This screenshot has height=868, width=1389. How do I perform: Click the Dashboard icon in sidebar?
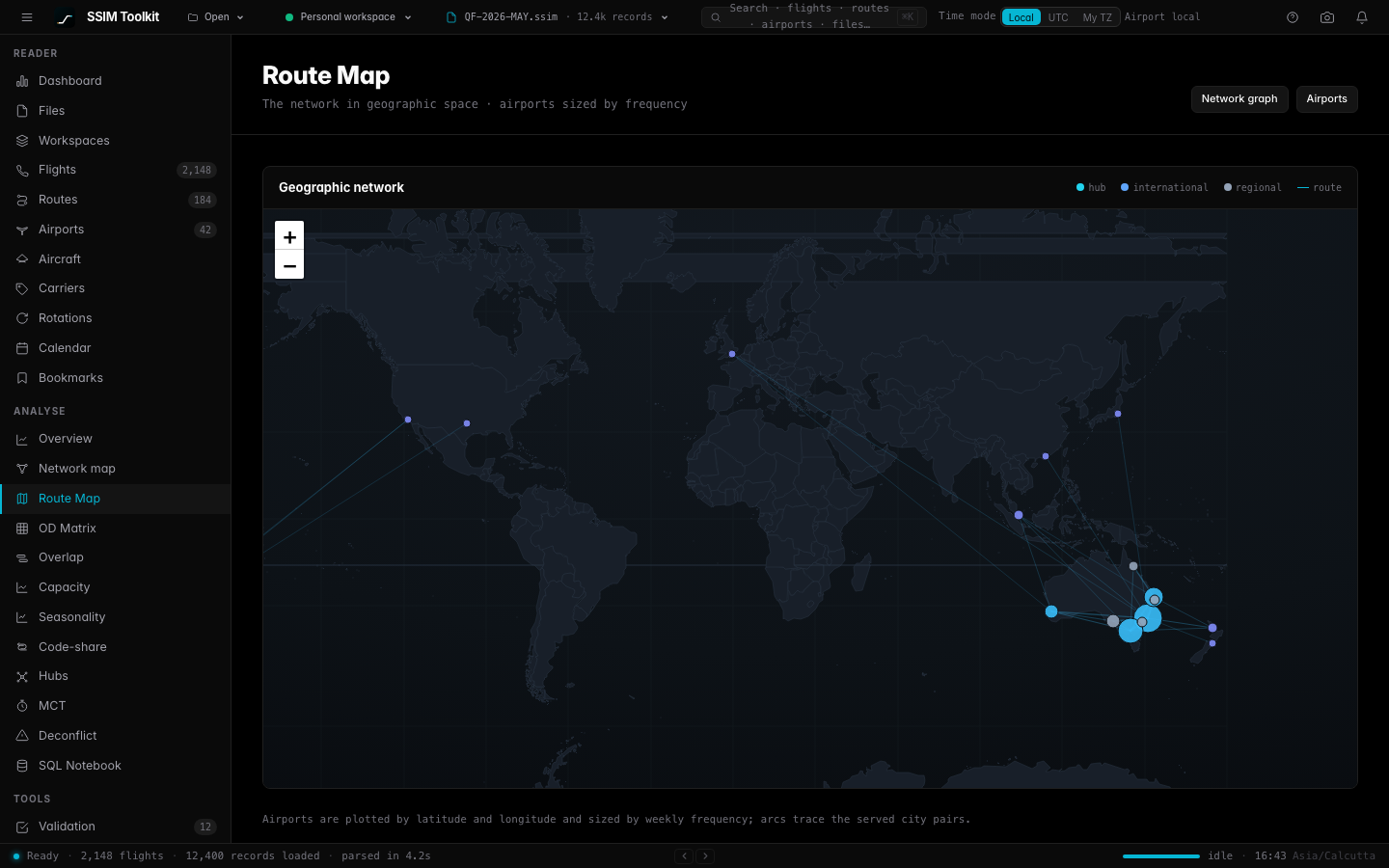(22, 81)
